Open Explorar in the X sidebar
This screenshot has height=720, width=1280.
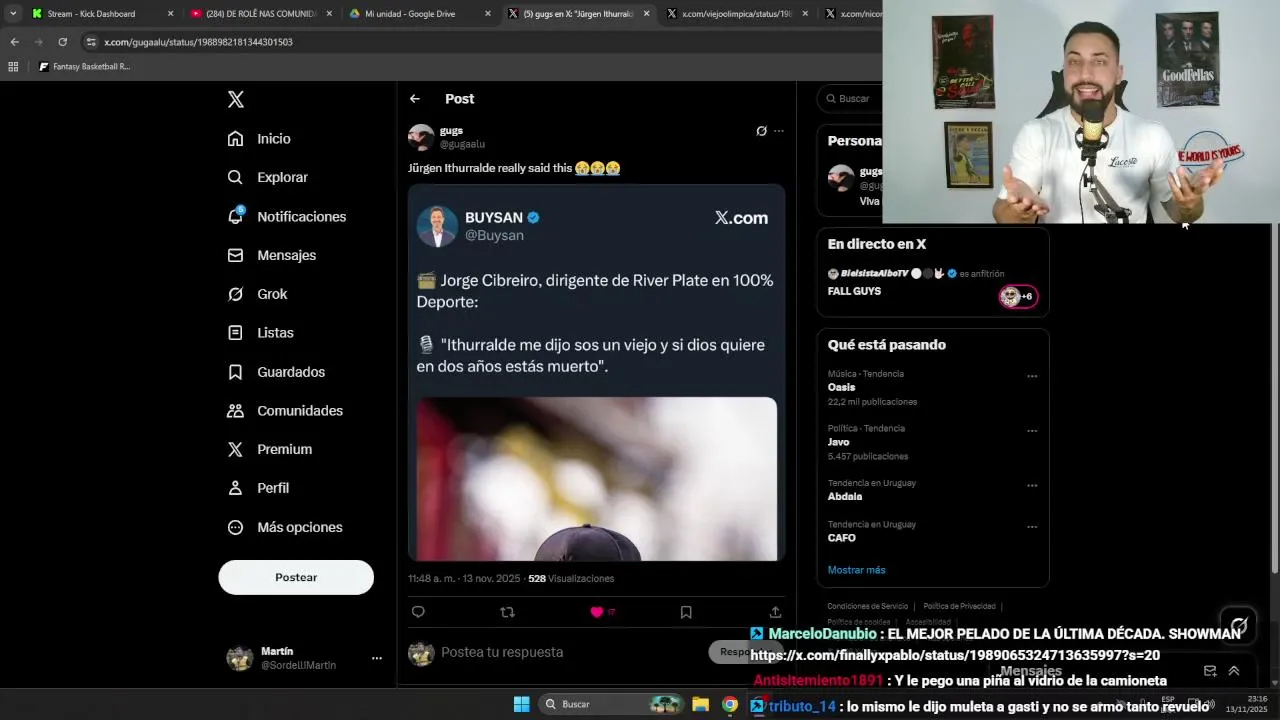coord(267,177)
